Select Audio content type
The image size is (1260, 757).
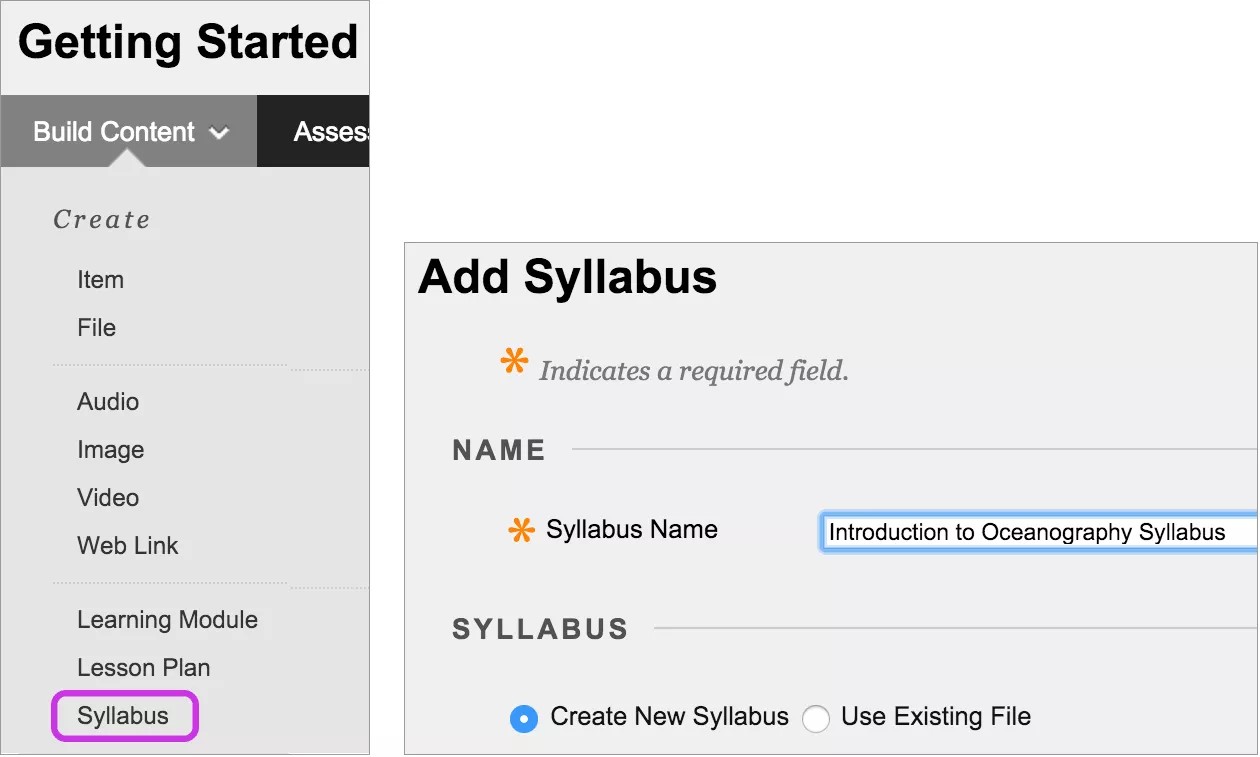pyautogui.click(x=107, y=402)
